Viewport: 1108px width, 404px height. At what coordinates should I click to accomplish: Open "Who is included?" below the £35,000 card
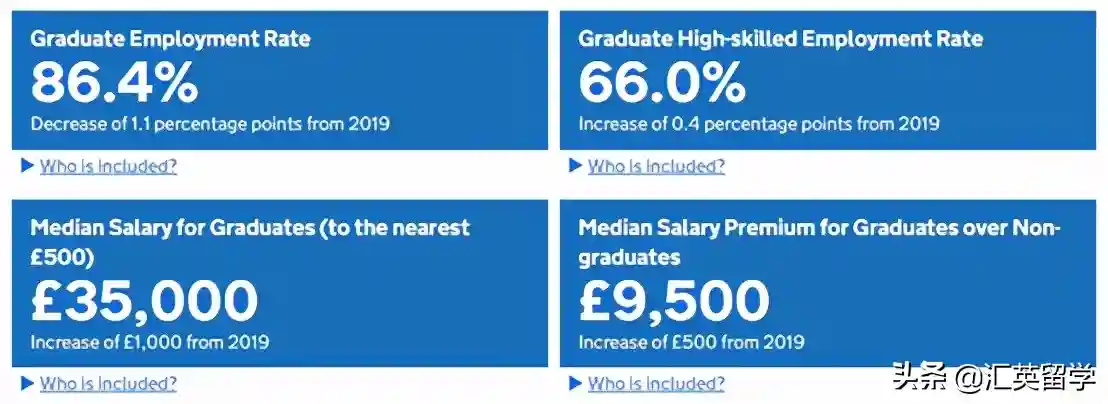point(108,383)
